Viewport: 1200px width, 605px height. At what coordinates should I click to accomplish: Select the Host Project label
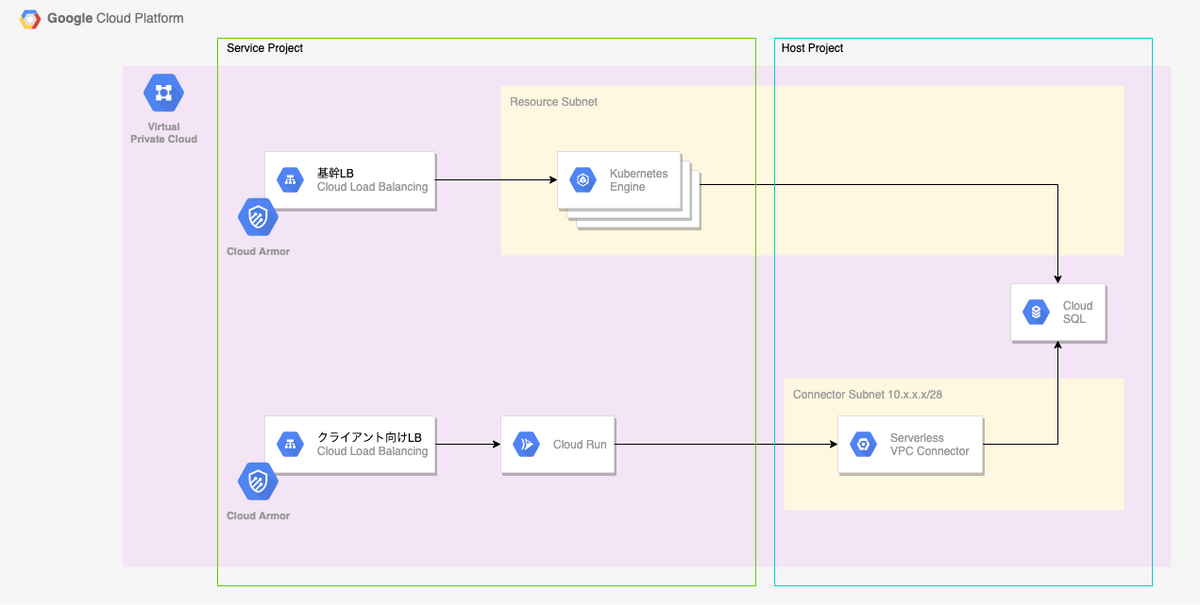[812, 48]
